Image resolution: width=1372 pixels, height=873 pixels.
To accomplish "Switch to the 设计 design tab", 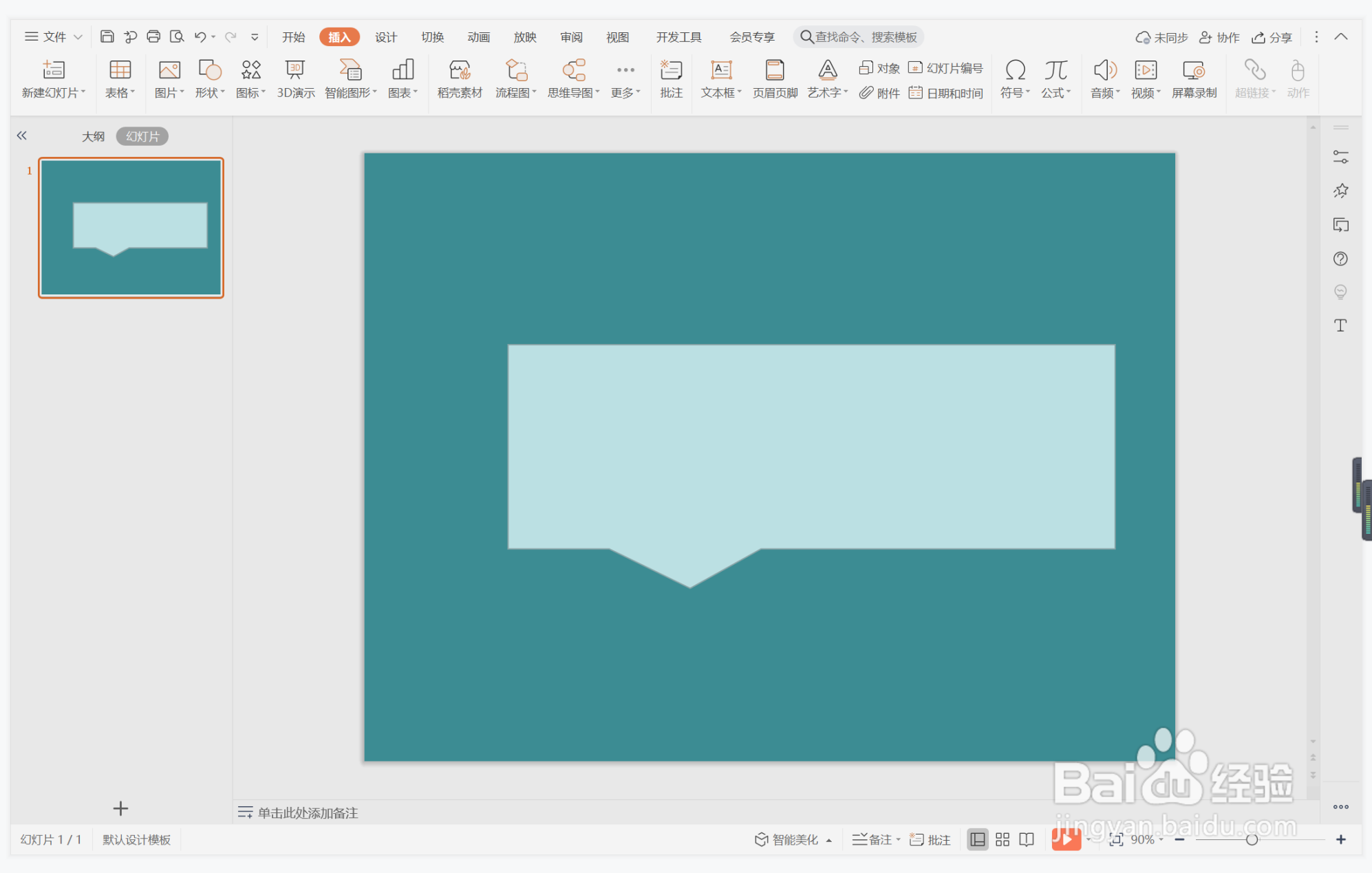I will click(x=385, y=36).
